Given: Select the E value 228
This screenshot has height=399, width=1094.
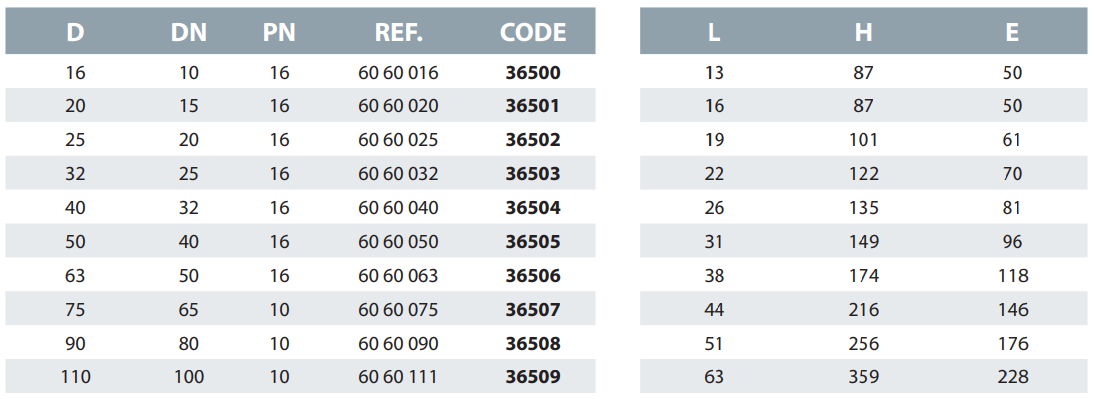Looking at the screenshot, I should [x=1012, y=377].
